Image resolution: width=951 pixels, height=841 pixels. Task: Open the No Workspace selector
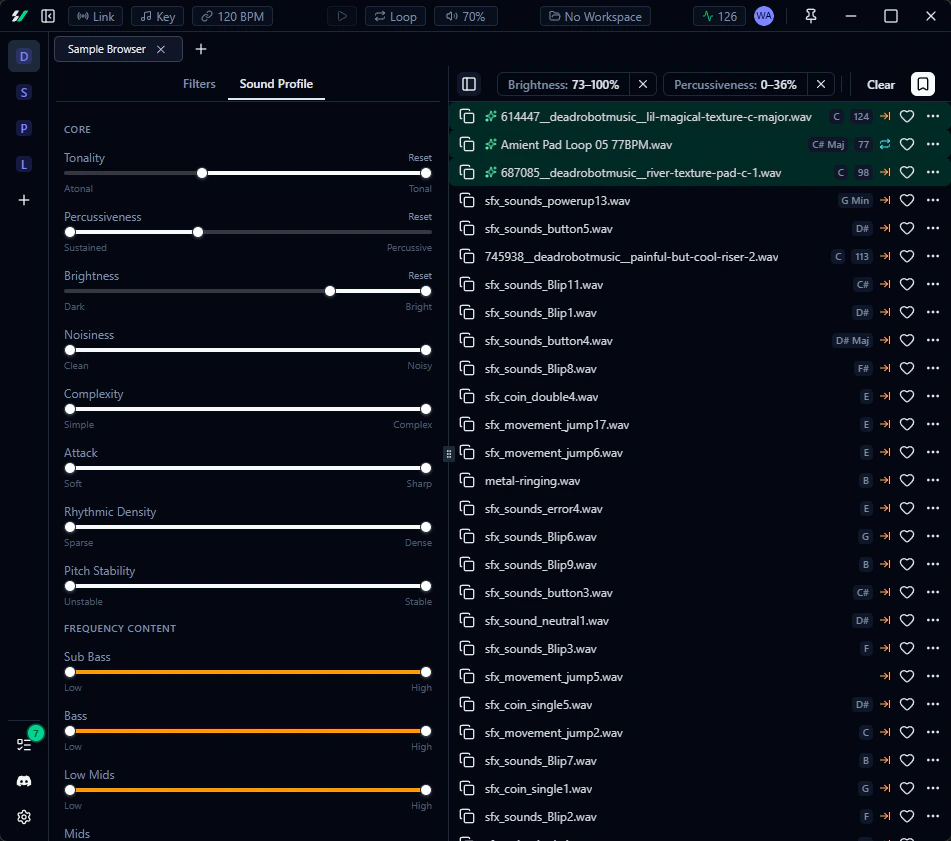coord(595,16)
